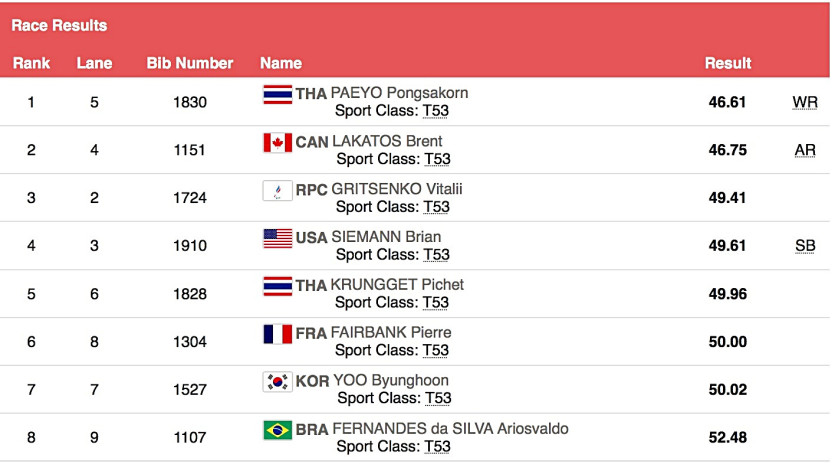835x471 pixels.
Task: Click the Rank column header
Action: [31, 63]
